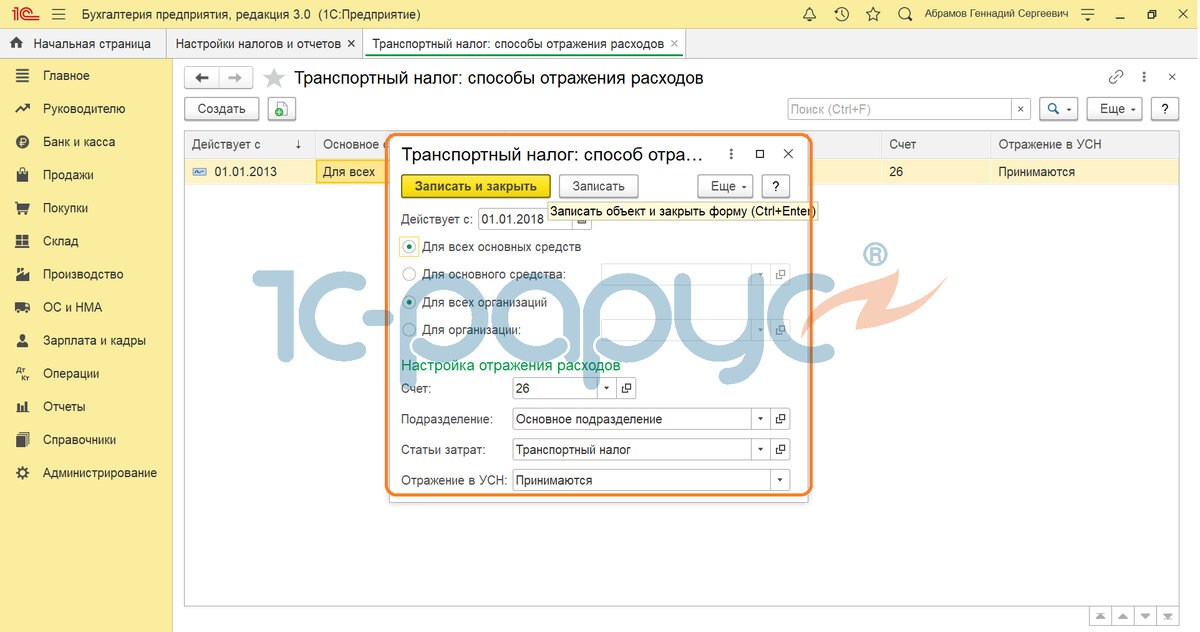Viewport: 1200px width, 632px height.
Task: Close Настройки налогов и отчетов tab
Action: tap(351, 44)
